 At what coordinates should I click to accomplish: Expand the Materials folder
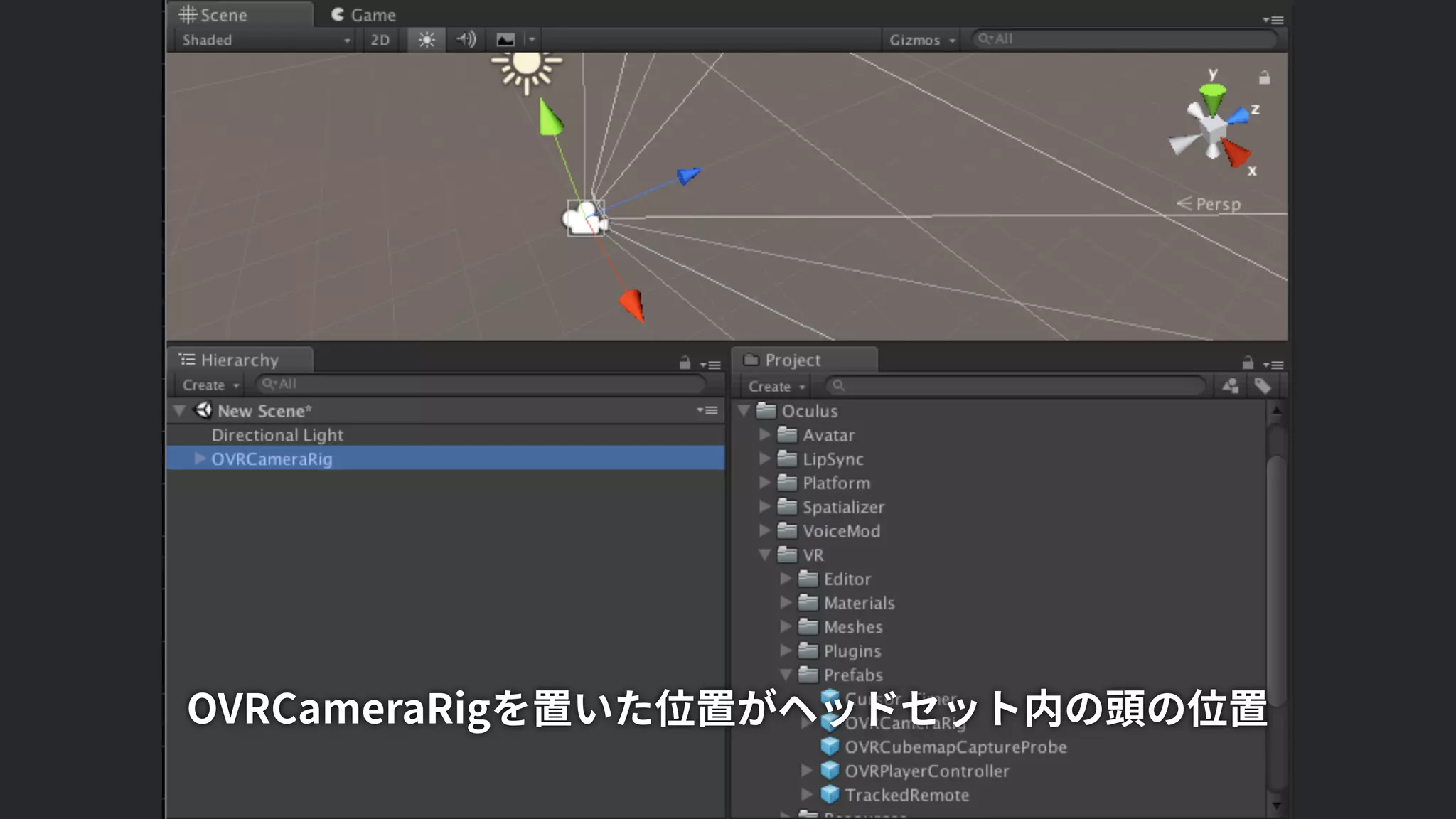pyautogui.click(x=786, y=603)
